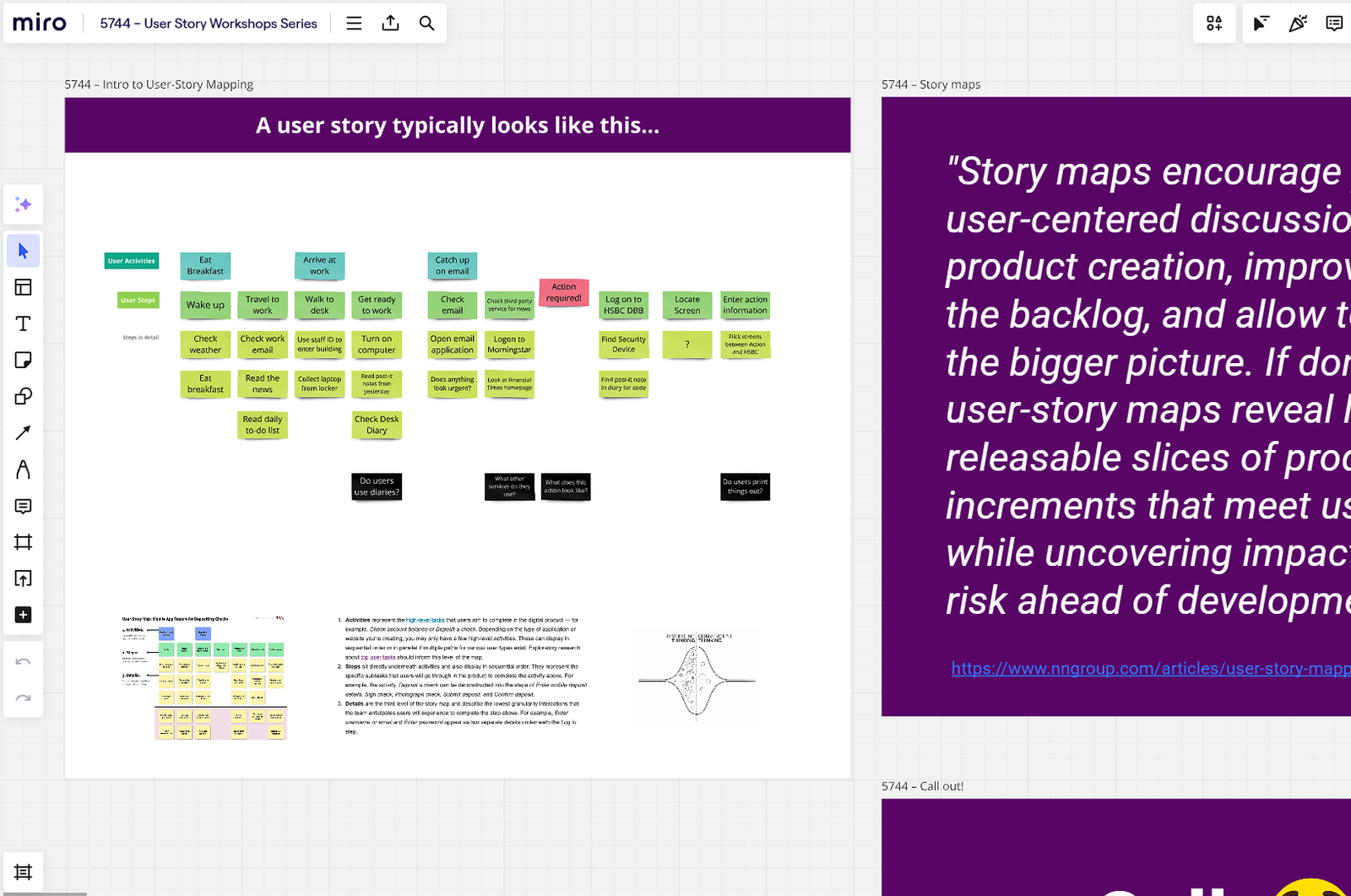Select the Frame tool
Image resolution: width=1351 pixels, height=896 pixels.
tap(23, 541)
